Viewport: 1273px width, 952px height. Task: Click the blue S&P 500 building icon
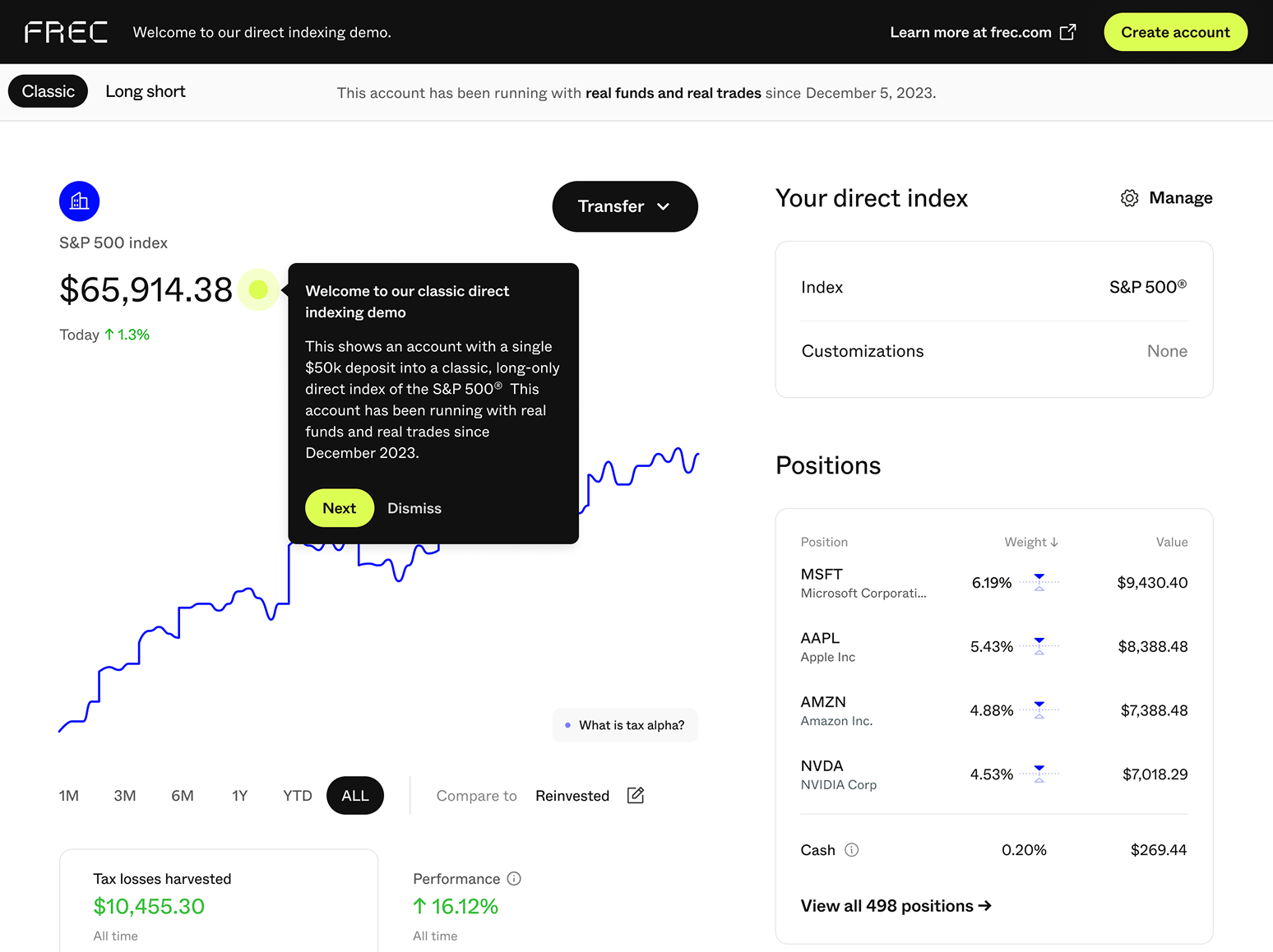tap(80, 201)
